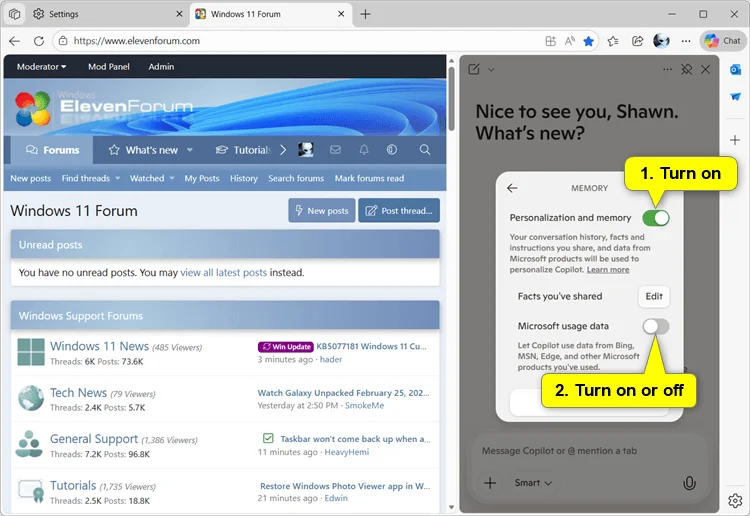View site information lock icon

click(63, 41)
